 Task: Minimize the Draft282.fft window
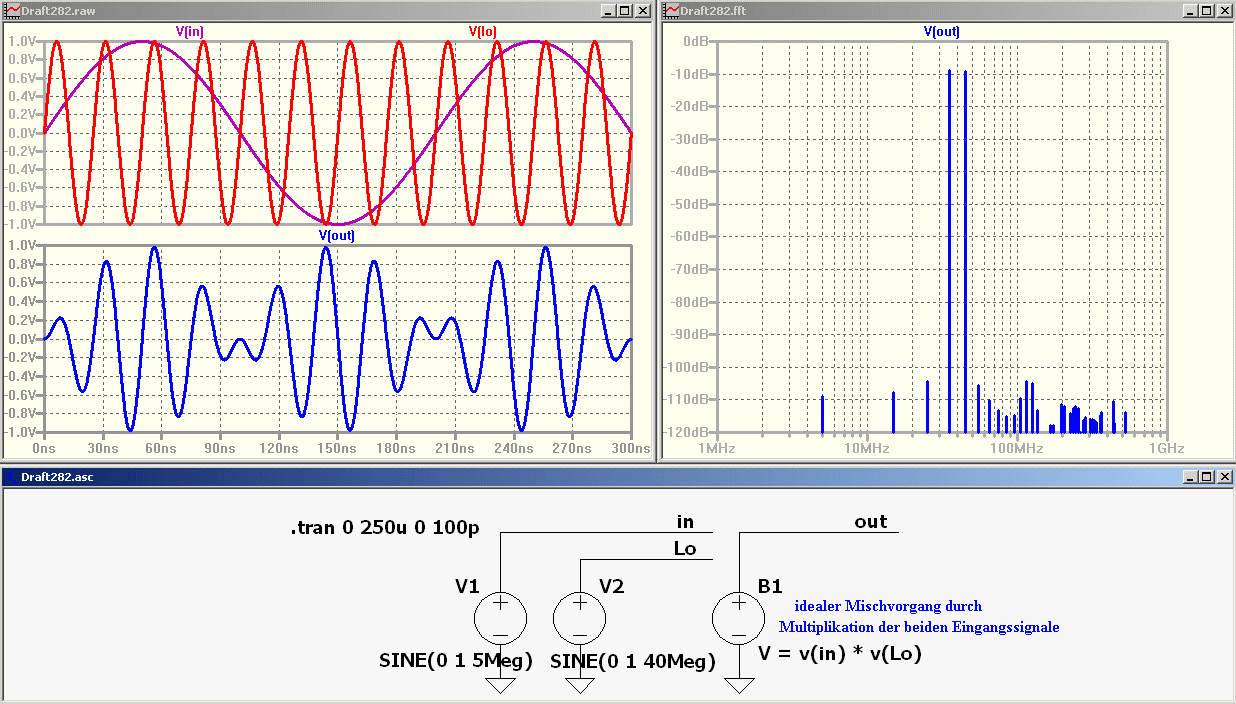(x=1190, y=10)
